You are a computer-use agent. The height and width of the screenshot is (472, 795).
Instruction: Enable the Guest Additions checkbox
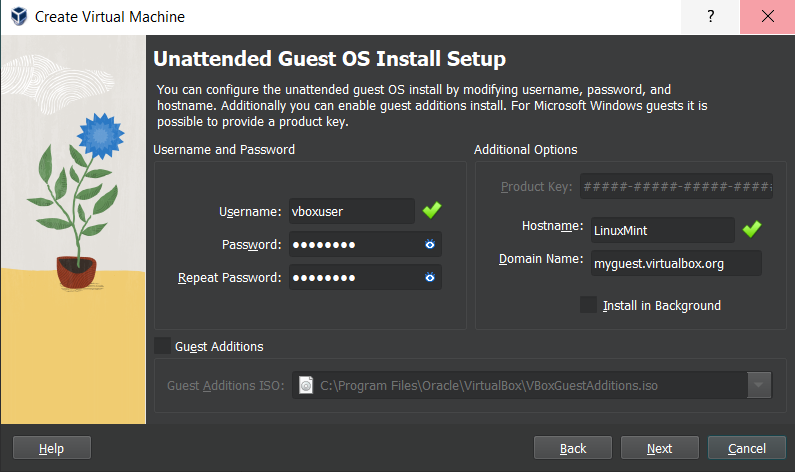[162, 346]
